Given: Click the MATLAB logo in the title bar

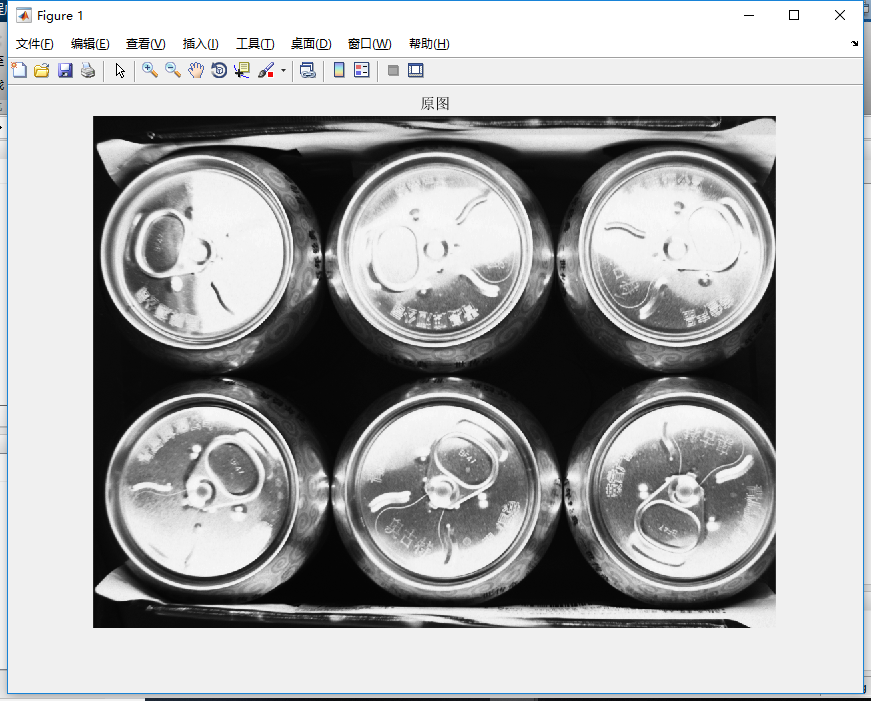Looking at the screenshot, I should pos(23,16).
